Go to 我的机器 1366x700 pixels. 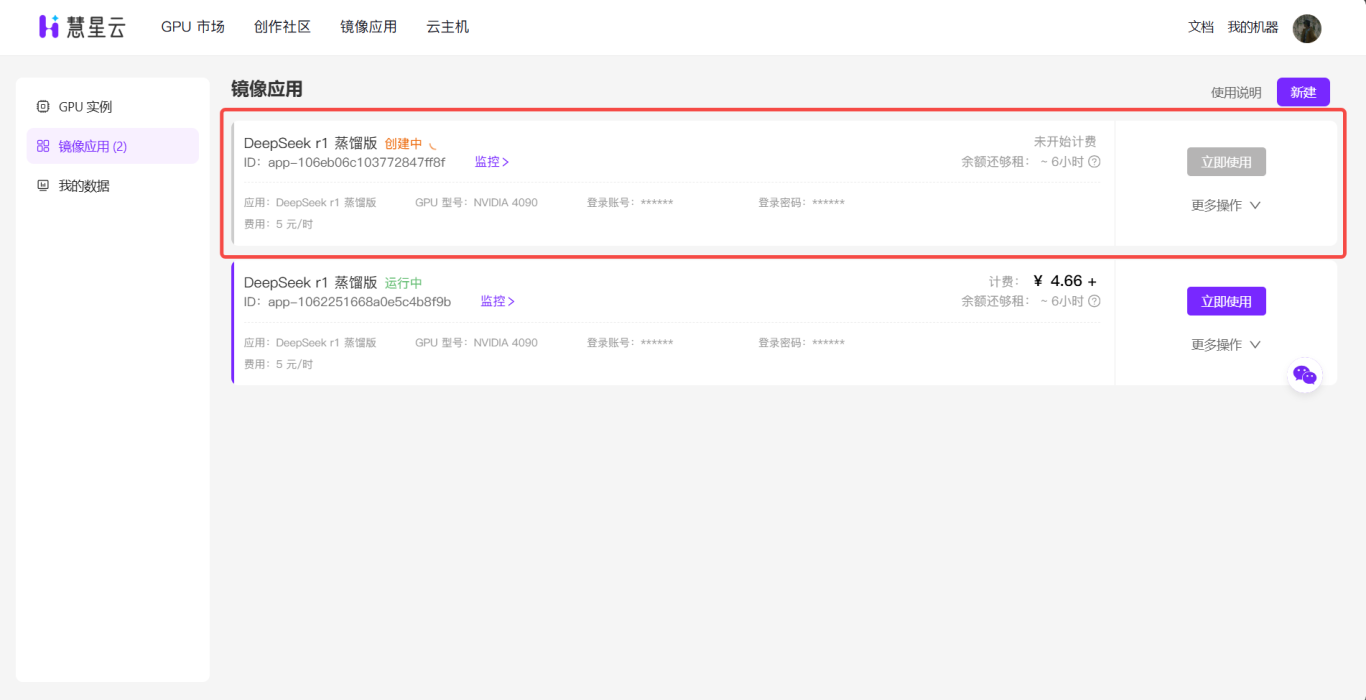1253,28
